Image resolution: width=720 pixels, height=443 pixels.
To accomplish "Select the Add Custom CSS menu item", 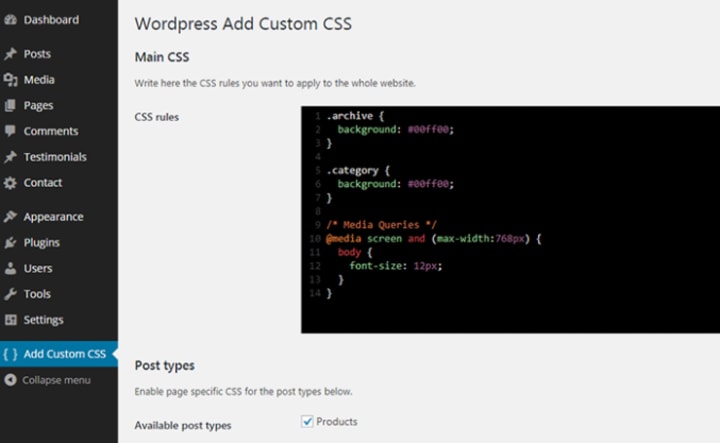I will point(59,354).
